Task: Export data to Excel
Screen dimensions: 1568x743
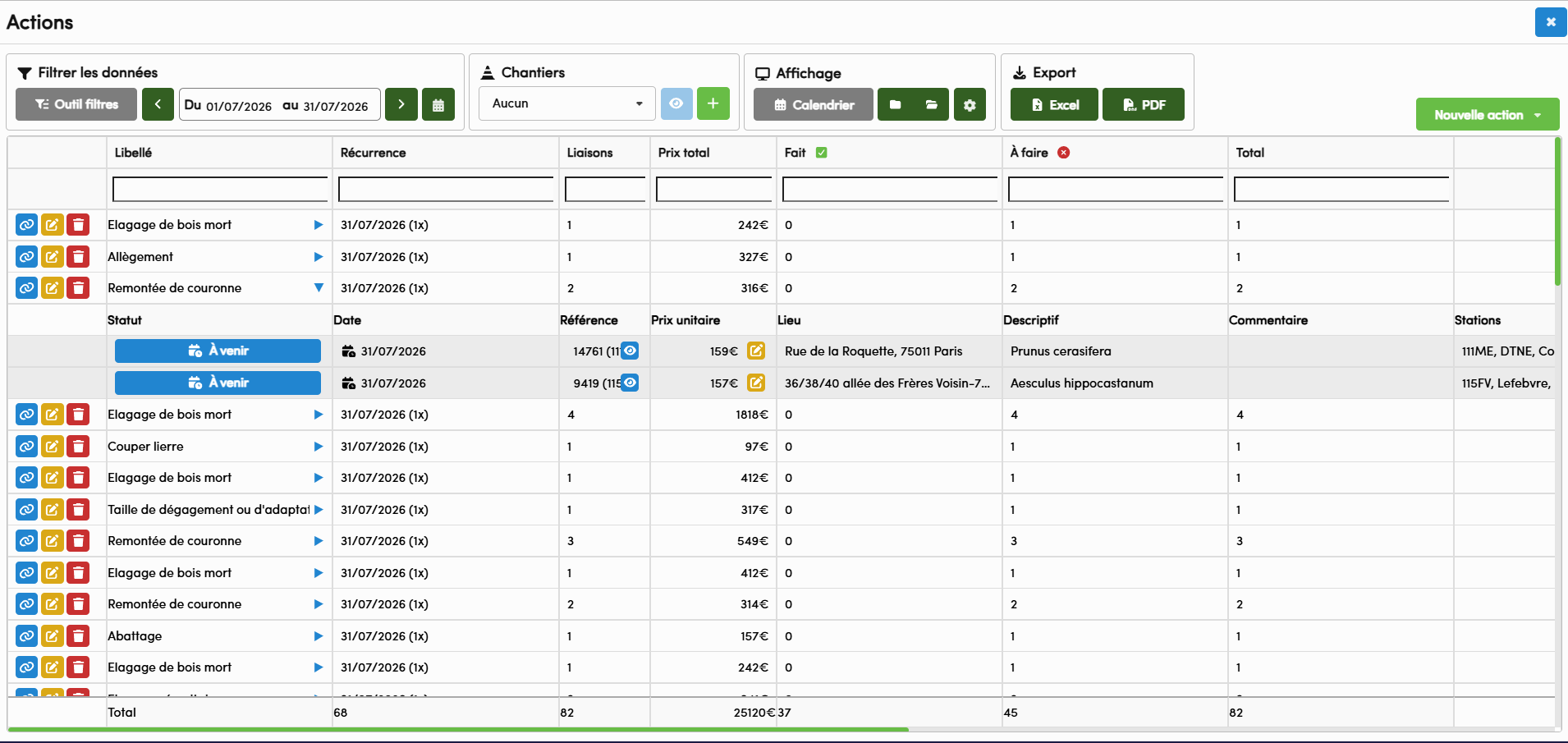Action: [x=1054, y=104]
